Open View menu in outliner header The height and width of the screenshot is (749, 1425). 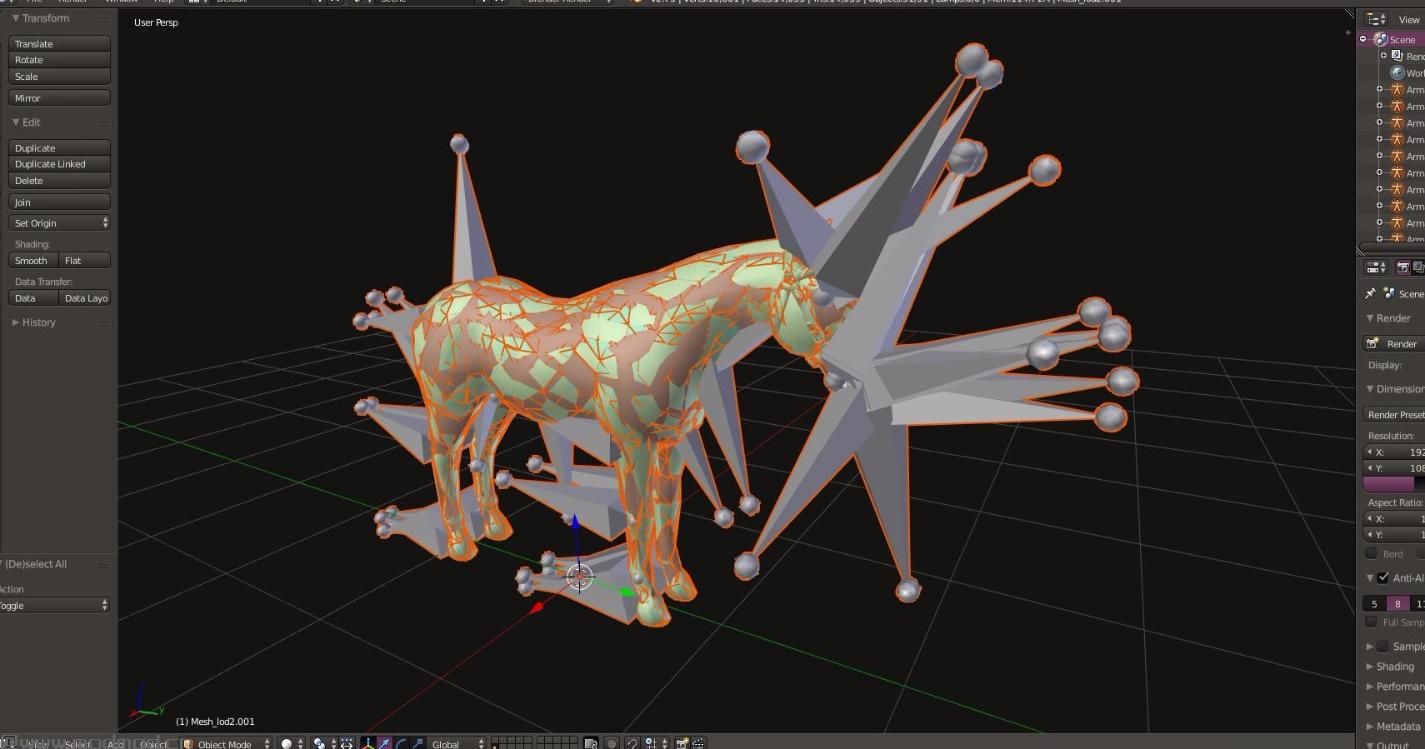point(1409,19)
